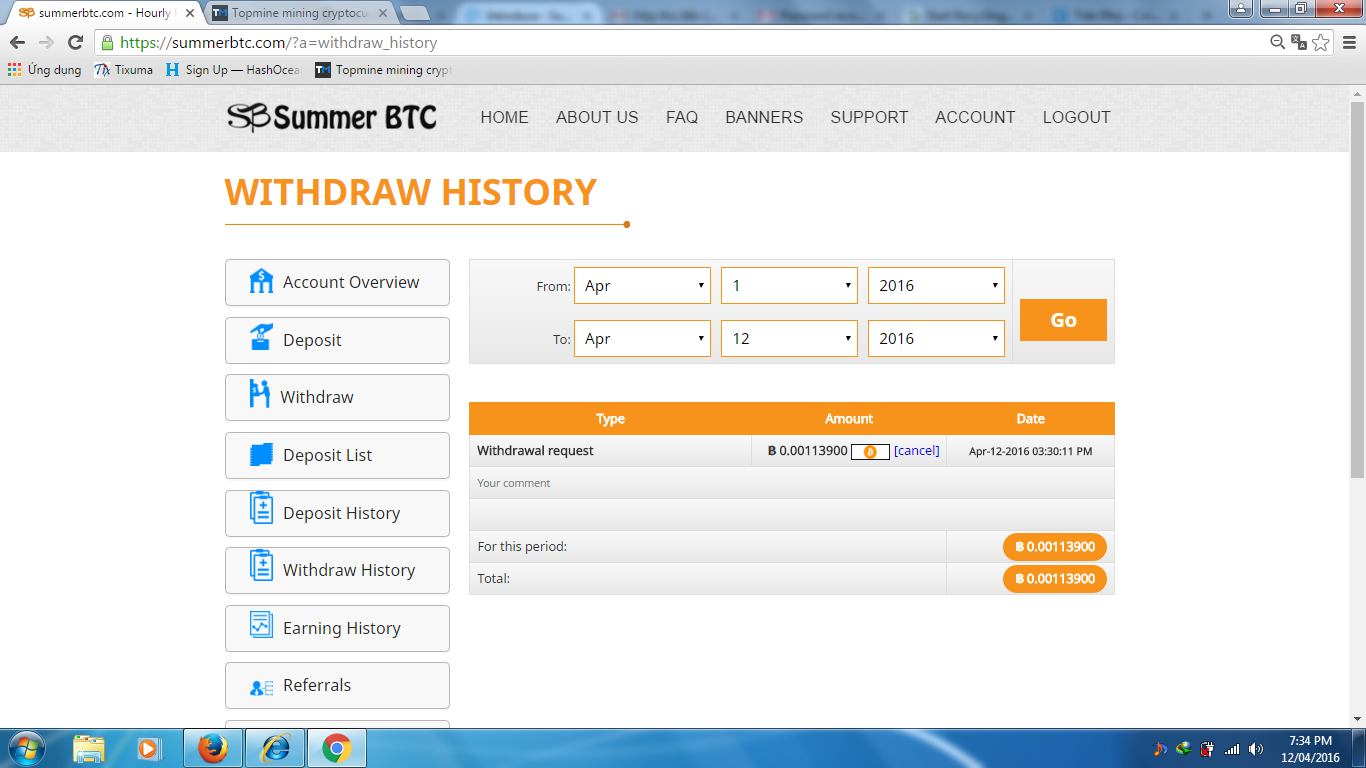The image size is (1366, 768).
Task: Open the FAQ page
Action: [682, 117]
